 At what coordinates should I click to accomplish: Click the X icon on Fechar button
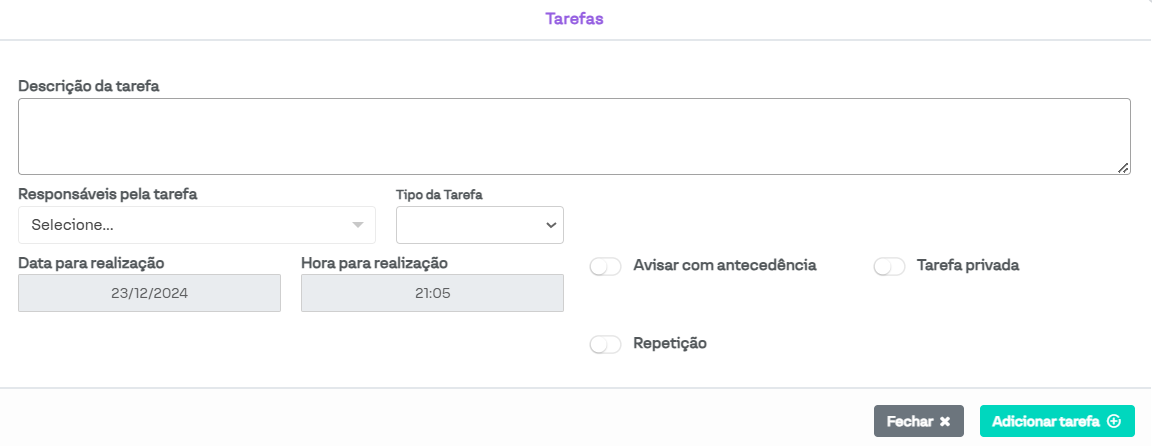click(x=945, y=422)
